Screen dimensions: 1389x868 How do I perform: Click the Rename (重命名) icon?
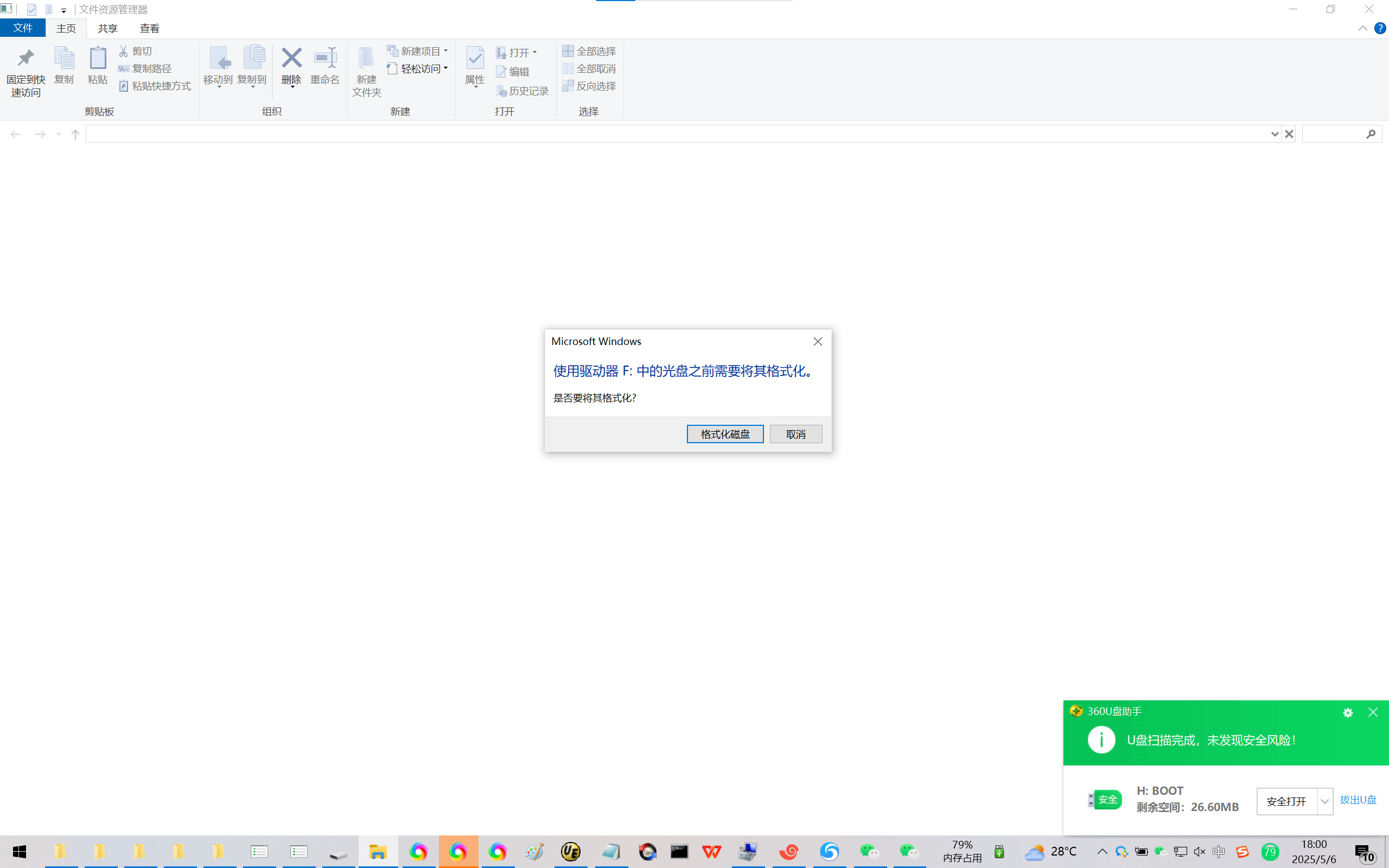tap(325, 58)
